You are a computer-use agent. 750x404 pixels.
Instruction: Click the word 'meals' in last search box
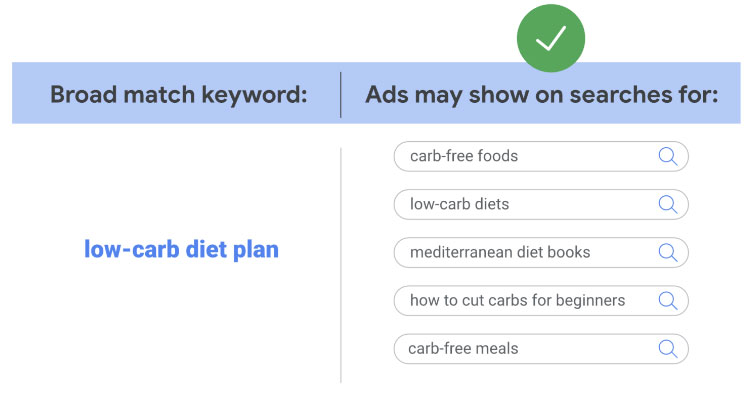(497, 349)
